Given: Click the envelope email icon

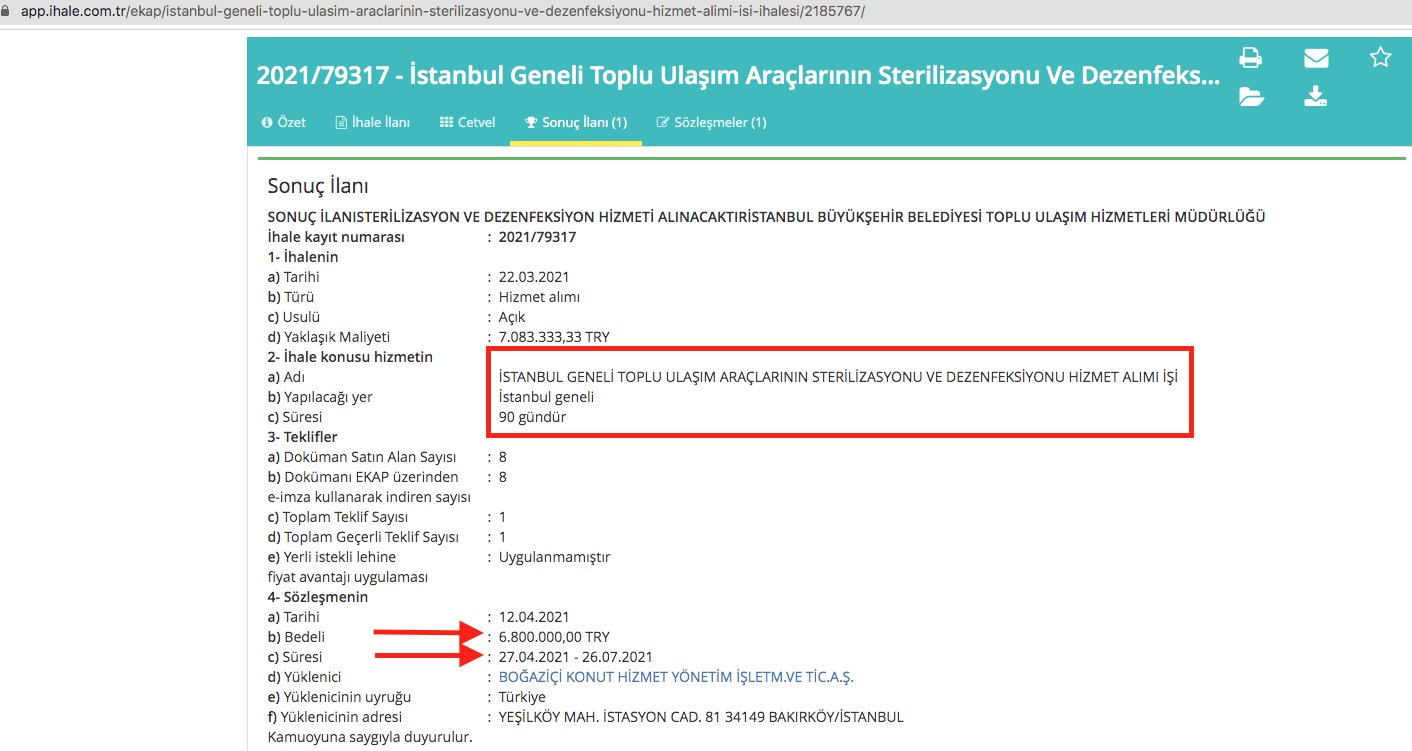Looking at the screenshot, I should [x=1316, y=58].
